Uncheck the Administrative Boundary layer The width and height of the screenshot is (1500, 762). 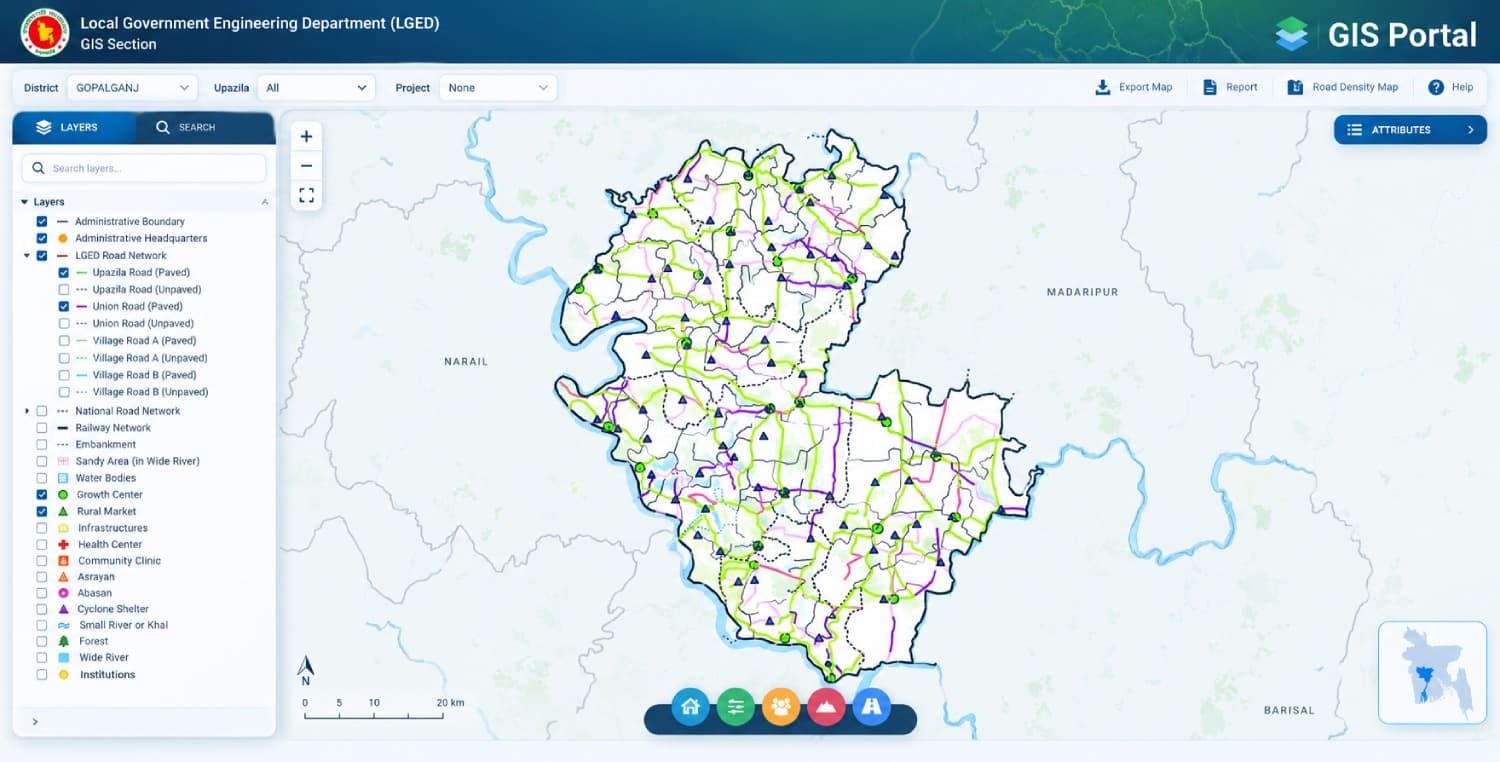42,221
